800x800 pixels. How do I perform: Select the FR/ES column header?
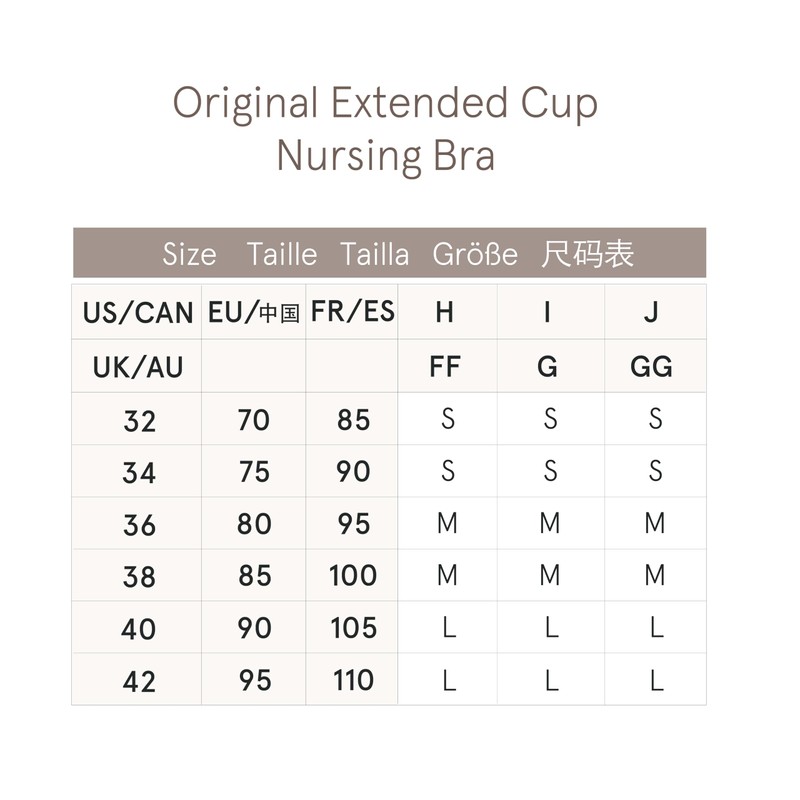353,312
